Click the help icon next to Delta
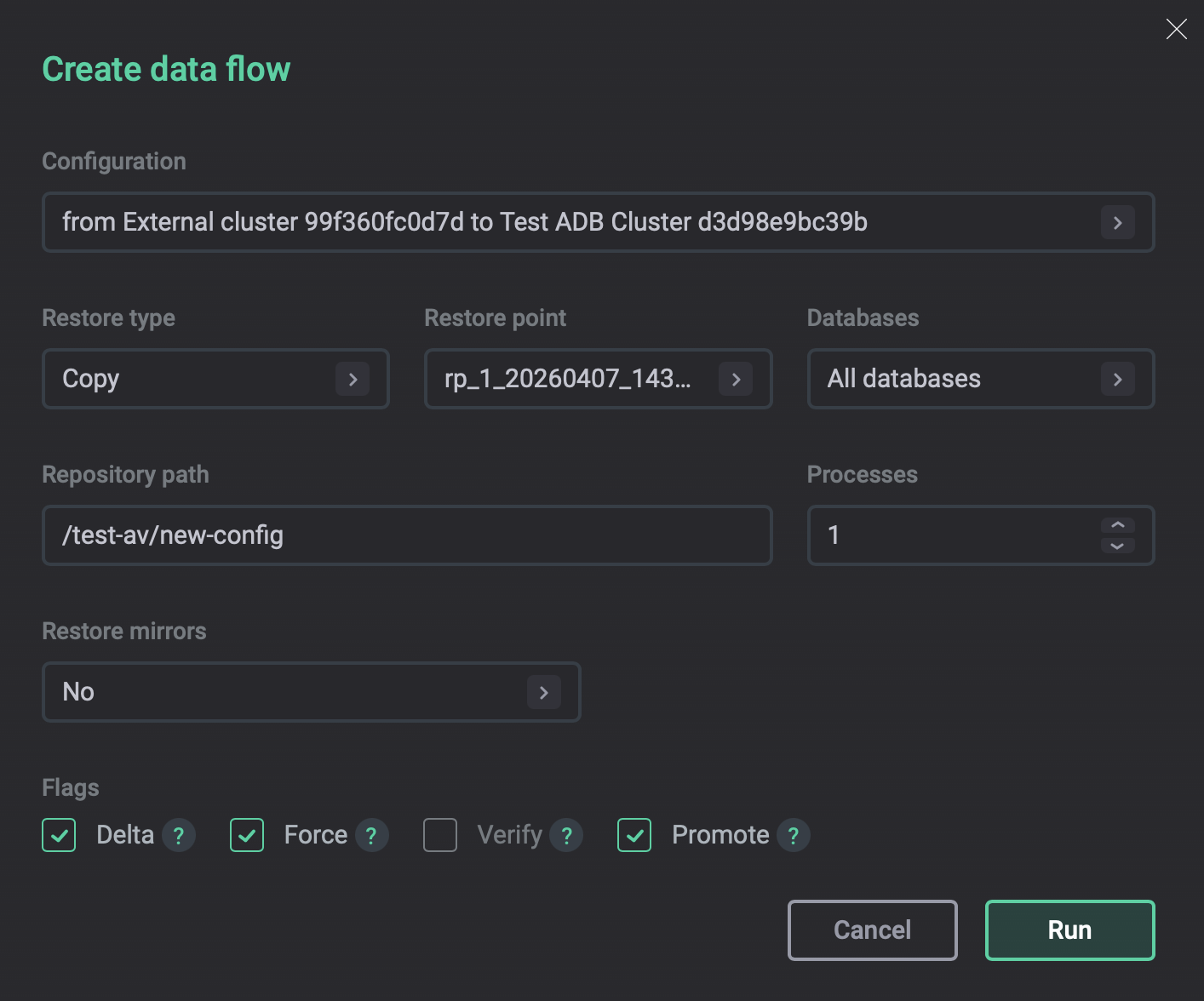 click(179, 835)
